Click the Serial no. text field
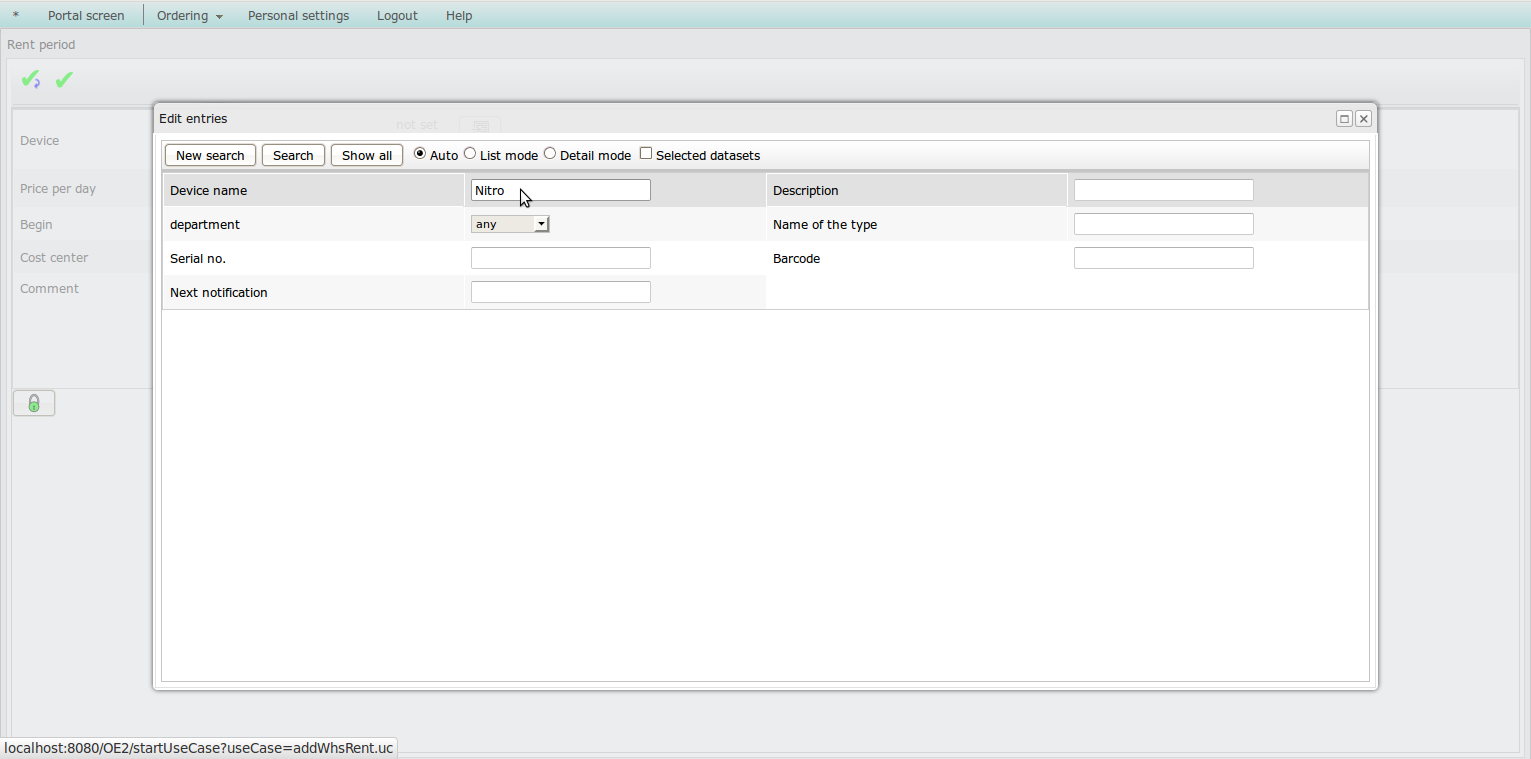 click(560, 258)
